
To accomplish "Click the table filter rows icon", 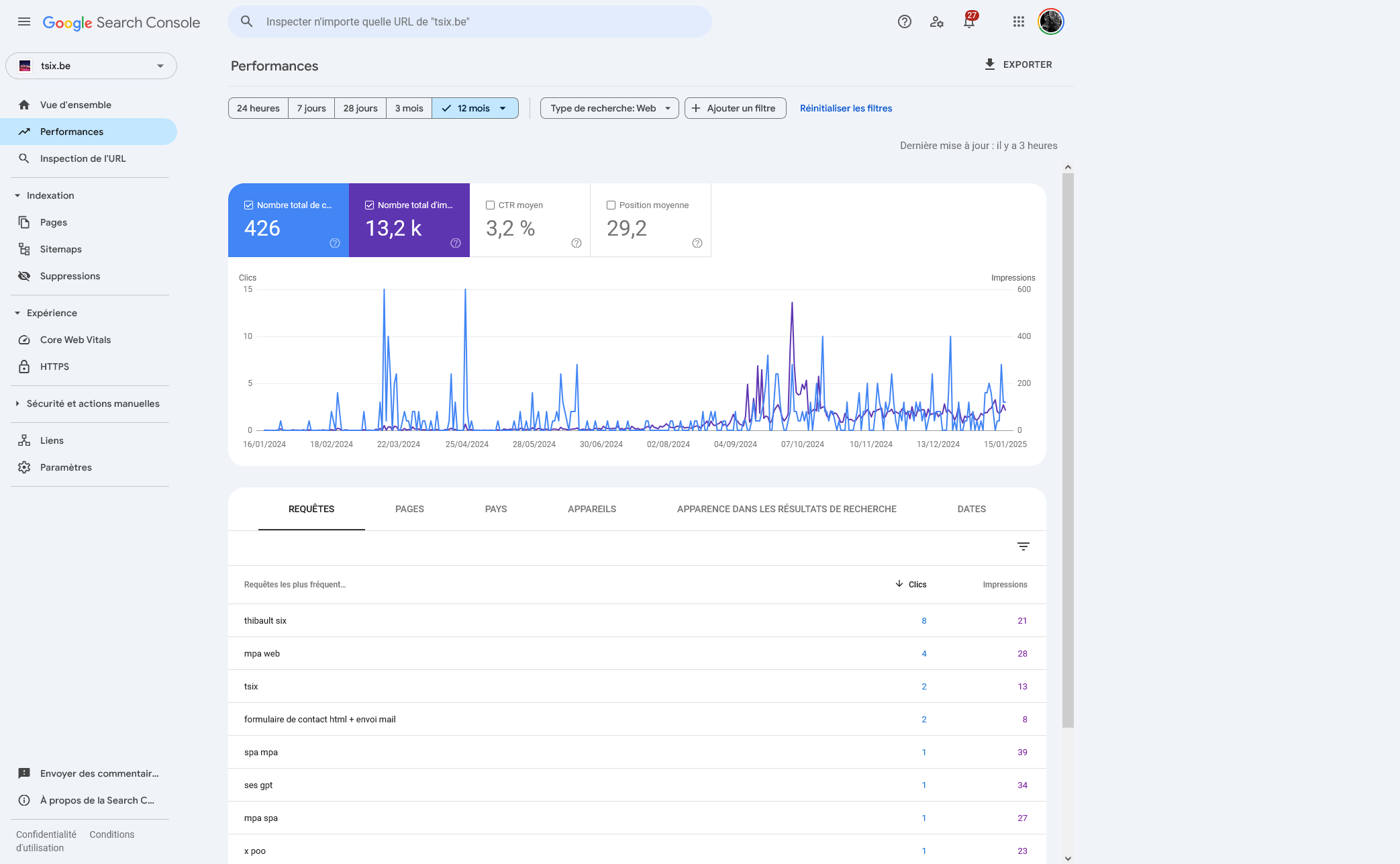I will 1023,546.
